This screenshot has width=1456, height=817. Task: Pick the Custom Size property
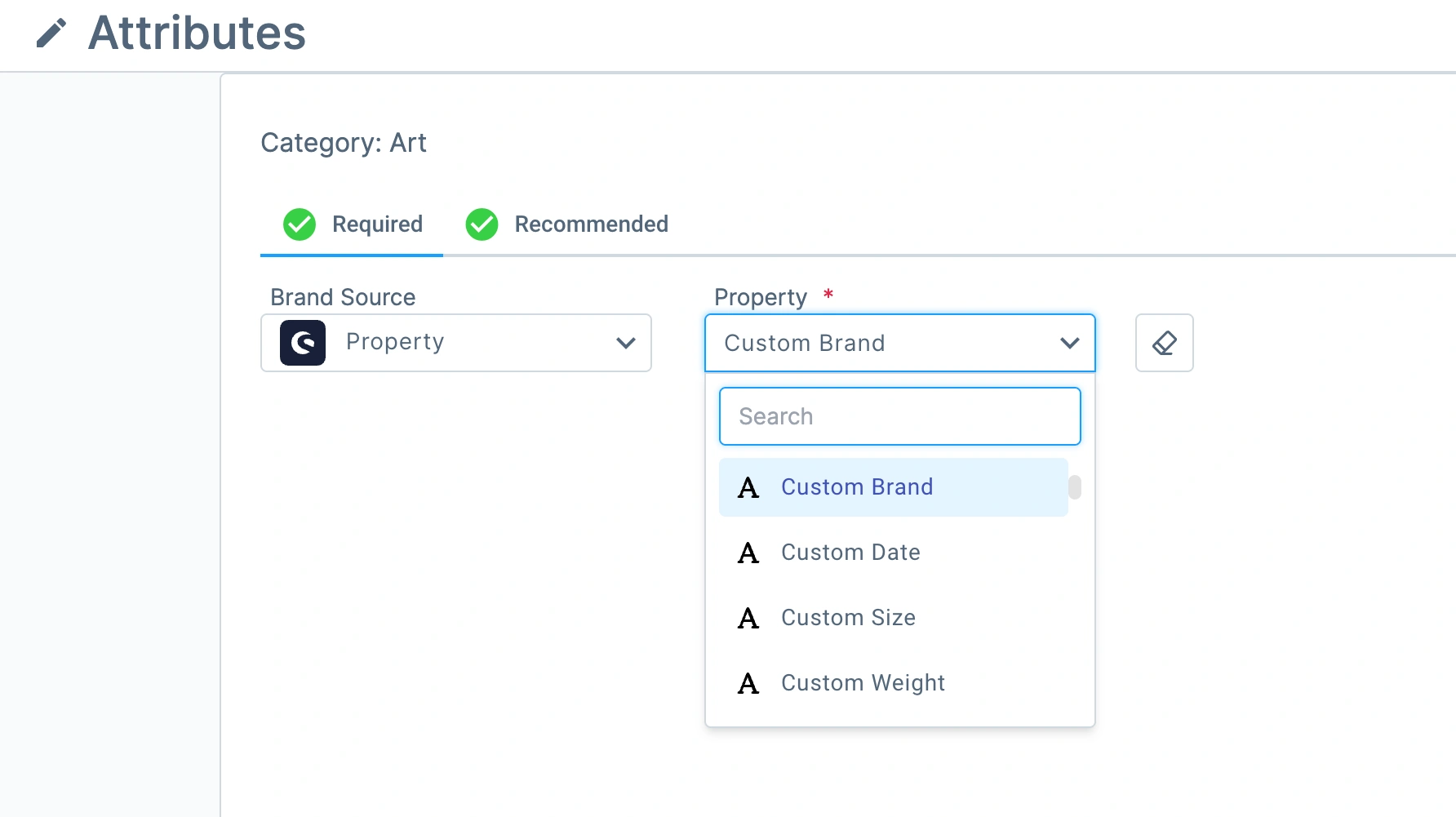[848, 618]
